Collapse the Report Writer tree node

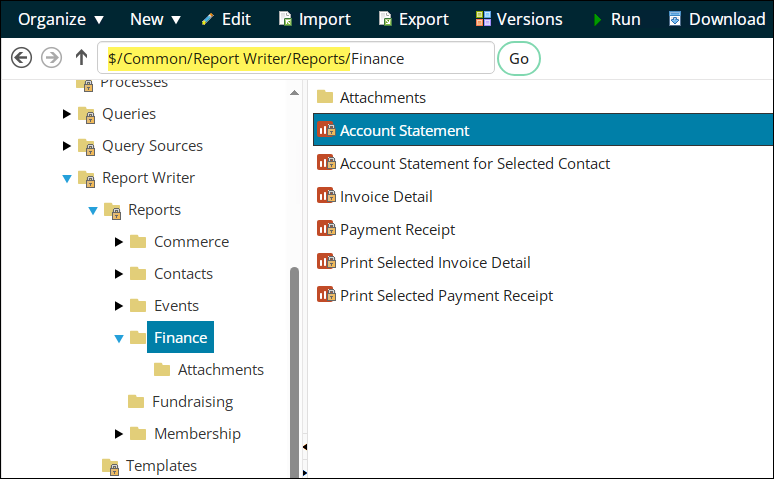[x=67, y=179]
